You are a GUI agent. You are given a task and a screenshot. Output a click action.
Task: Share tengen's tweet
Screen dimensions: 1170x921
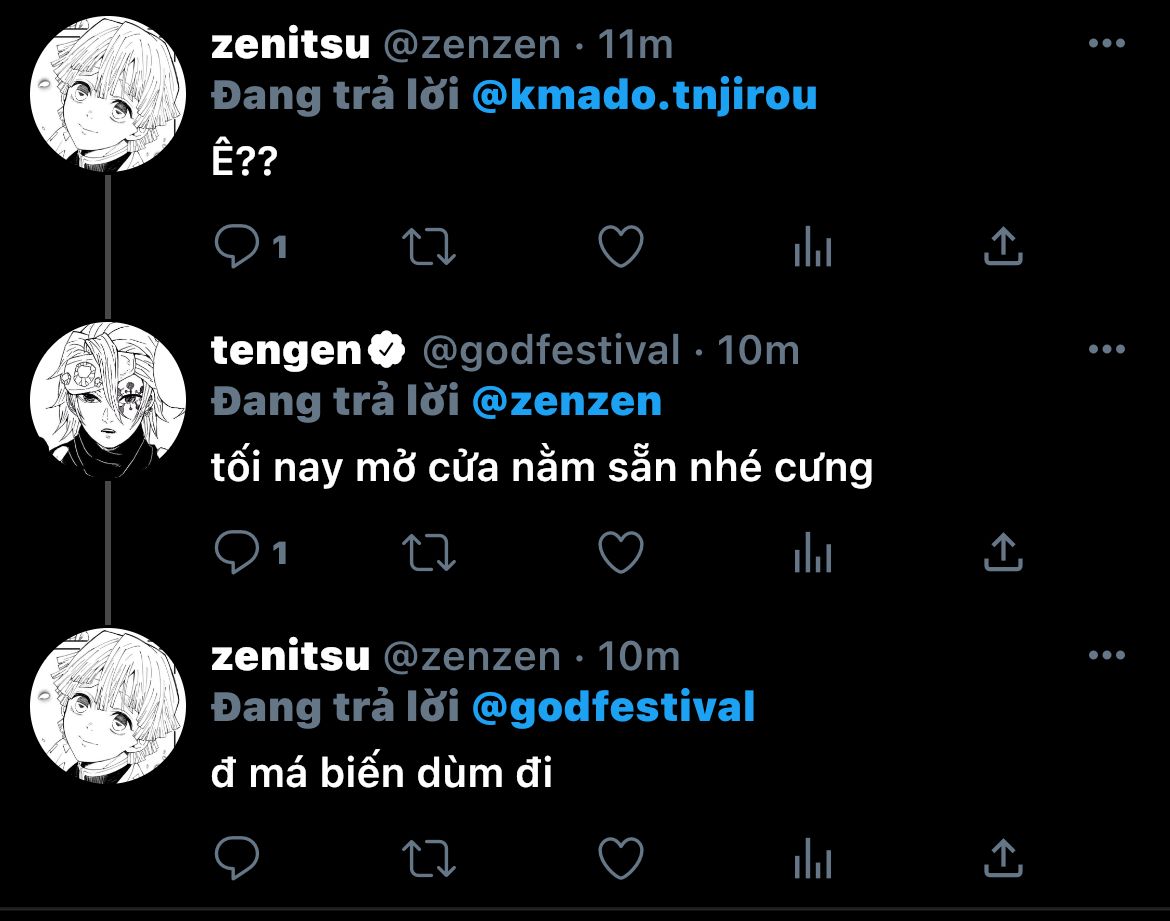coord(1003,552)
